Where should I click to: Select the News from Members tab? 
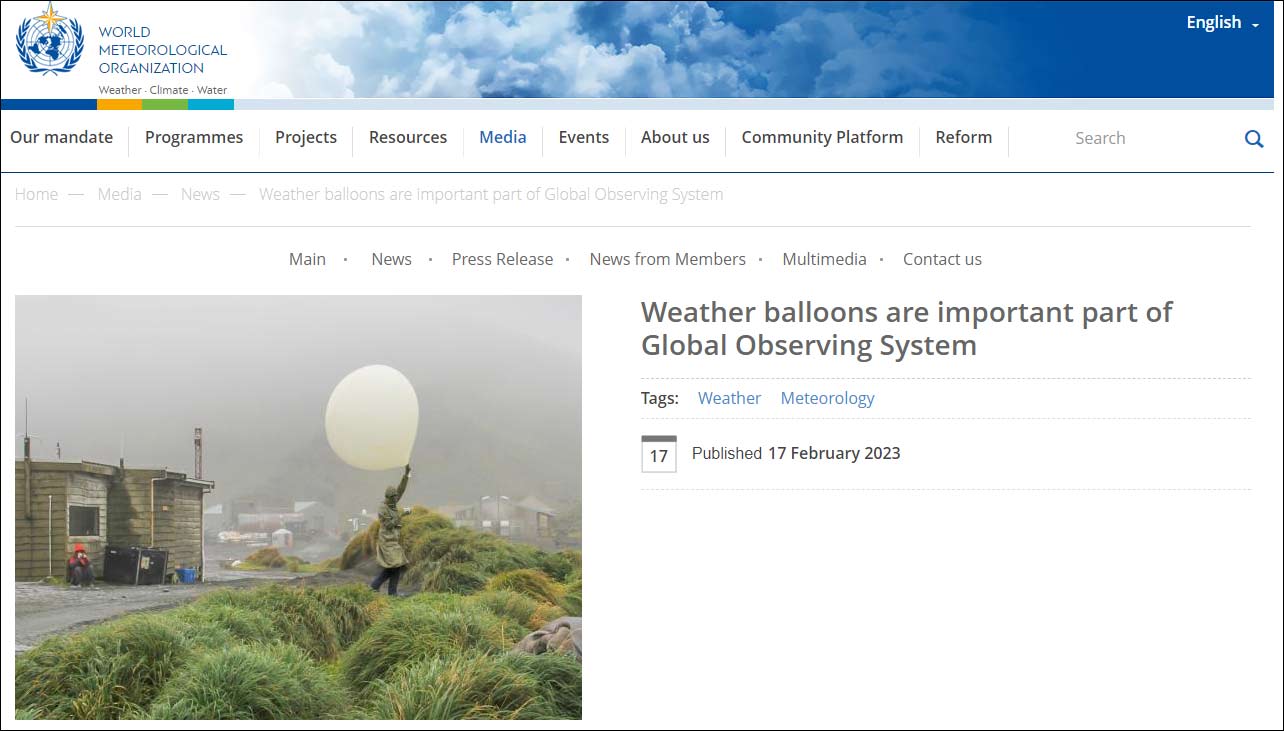667,259
